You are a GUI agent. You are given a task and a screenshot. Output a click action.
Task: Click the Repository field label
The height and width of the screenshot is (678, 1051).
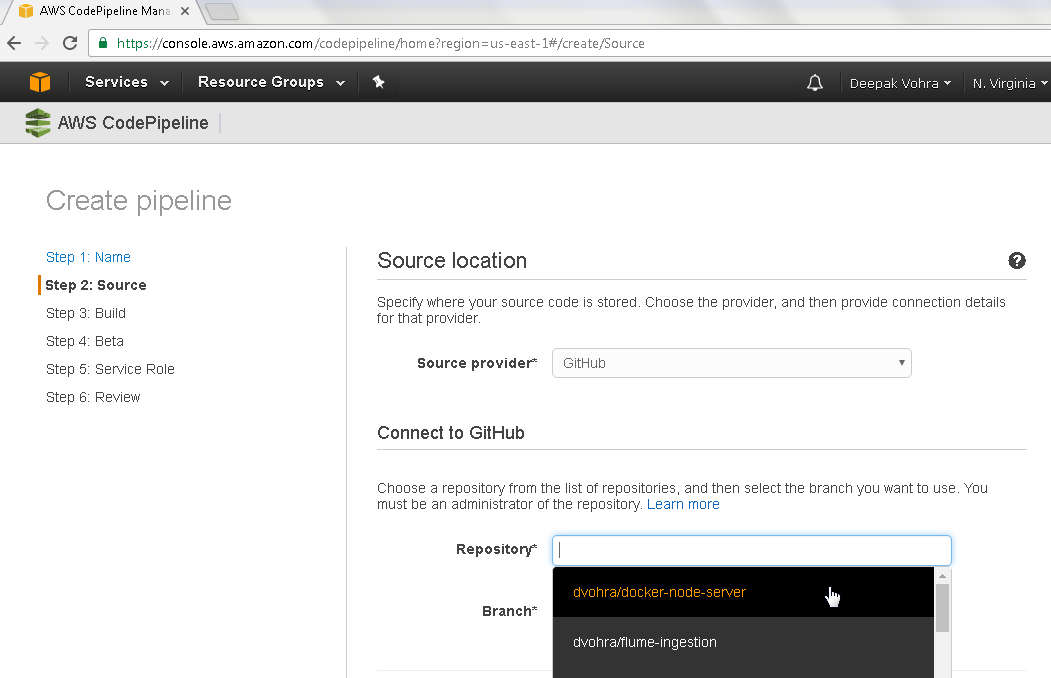pos(496,549)
